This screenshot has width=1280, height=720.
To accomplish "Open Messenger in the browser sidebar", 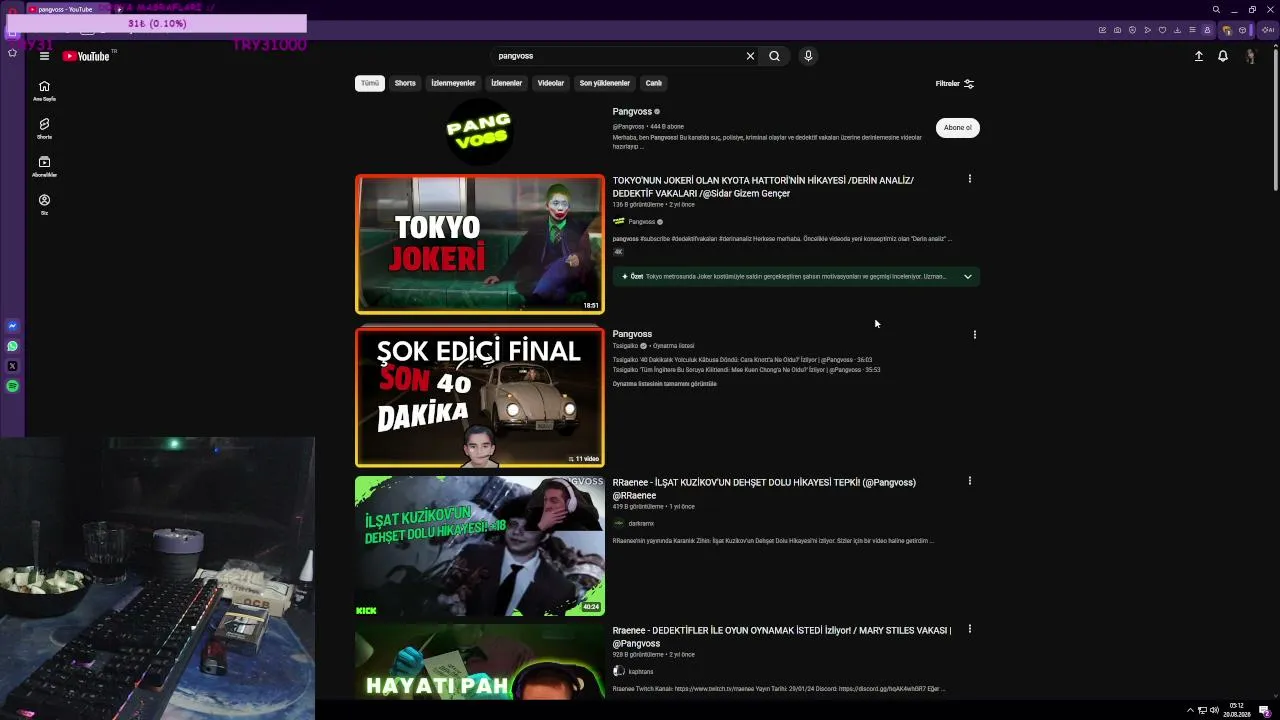I will pos(13,326).
